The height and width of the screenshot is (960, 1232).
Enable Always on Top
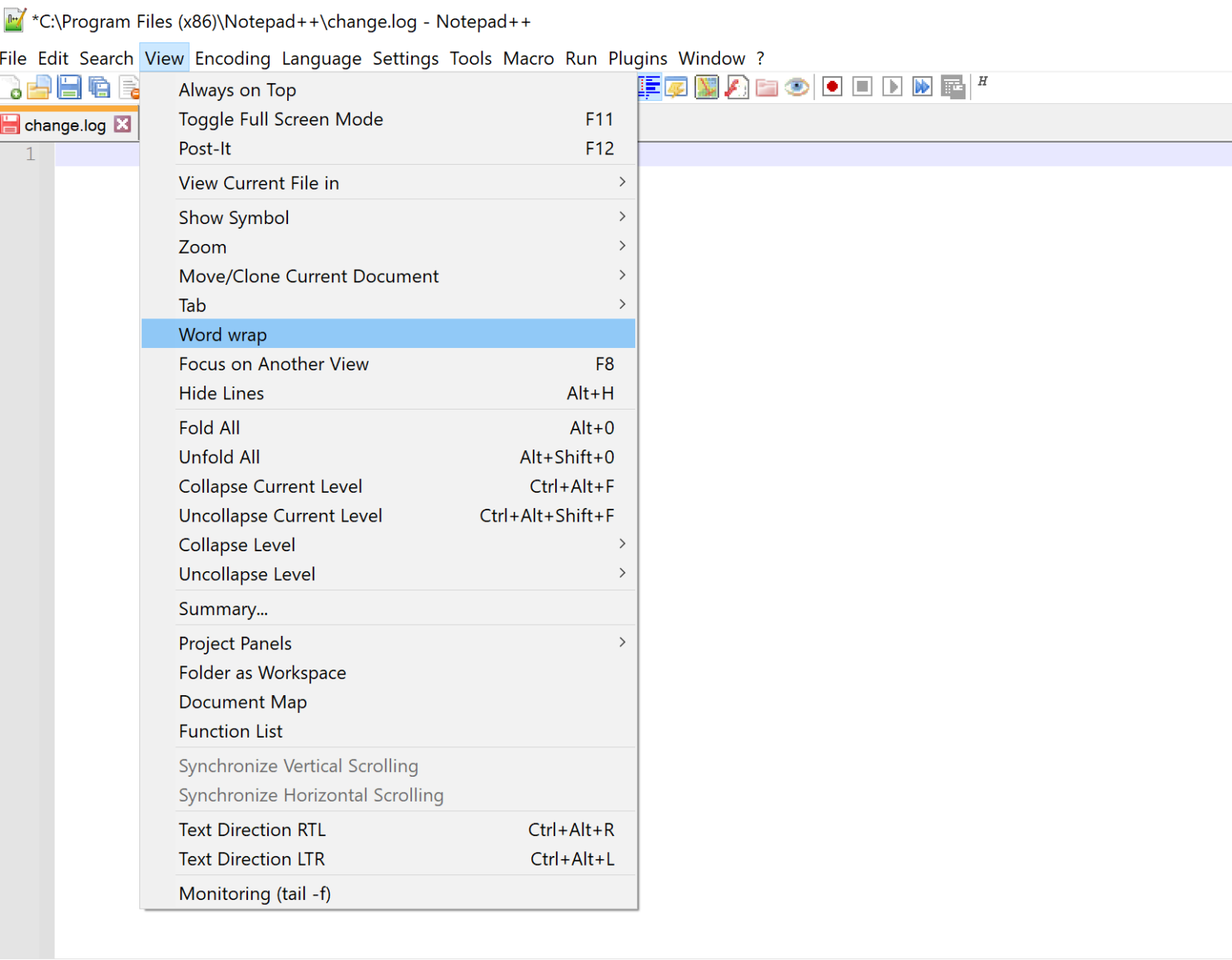tap(237, 90)
